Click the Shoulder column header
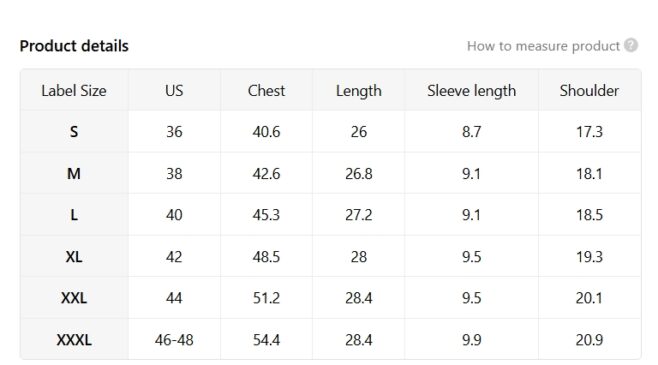Viewport: 658px width, 365px height. click(x=589, y=91)
